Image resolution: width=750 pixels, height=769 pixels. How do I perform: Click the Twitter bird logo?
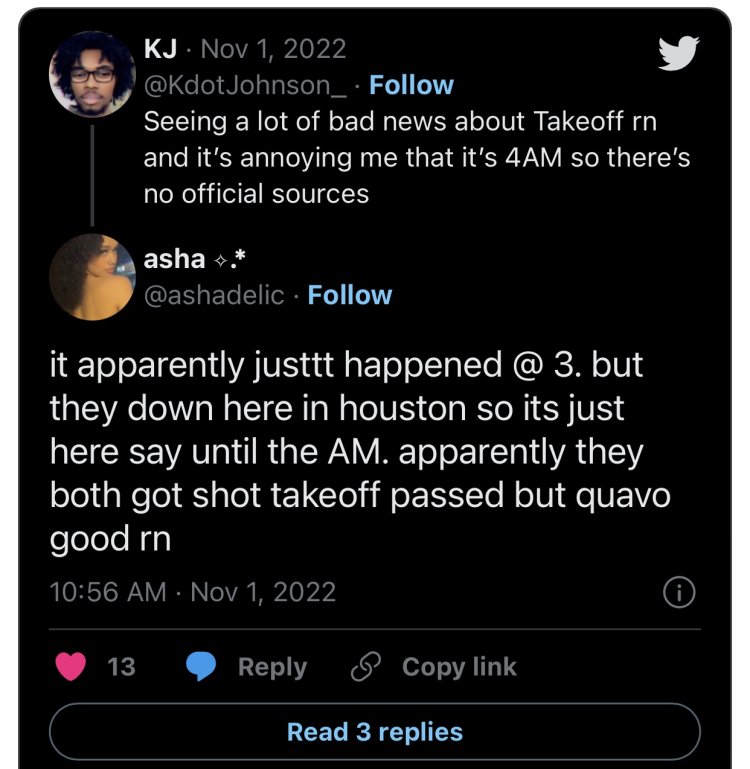680,54
